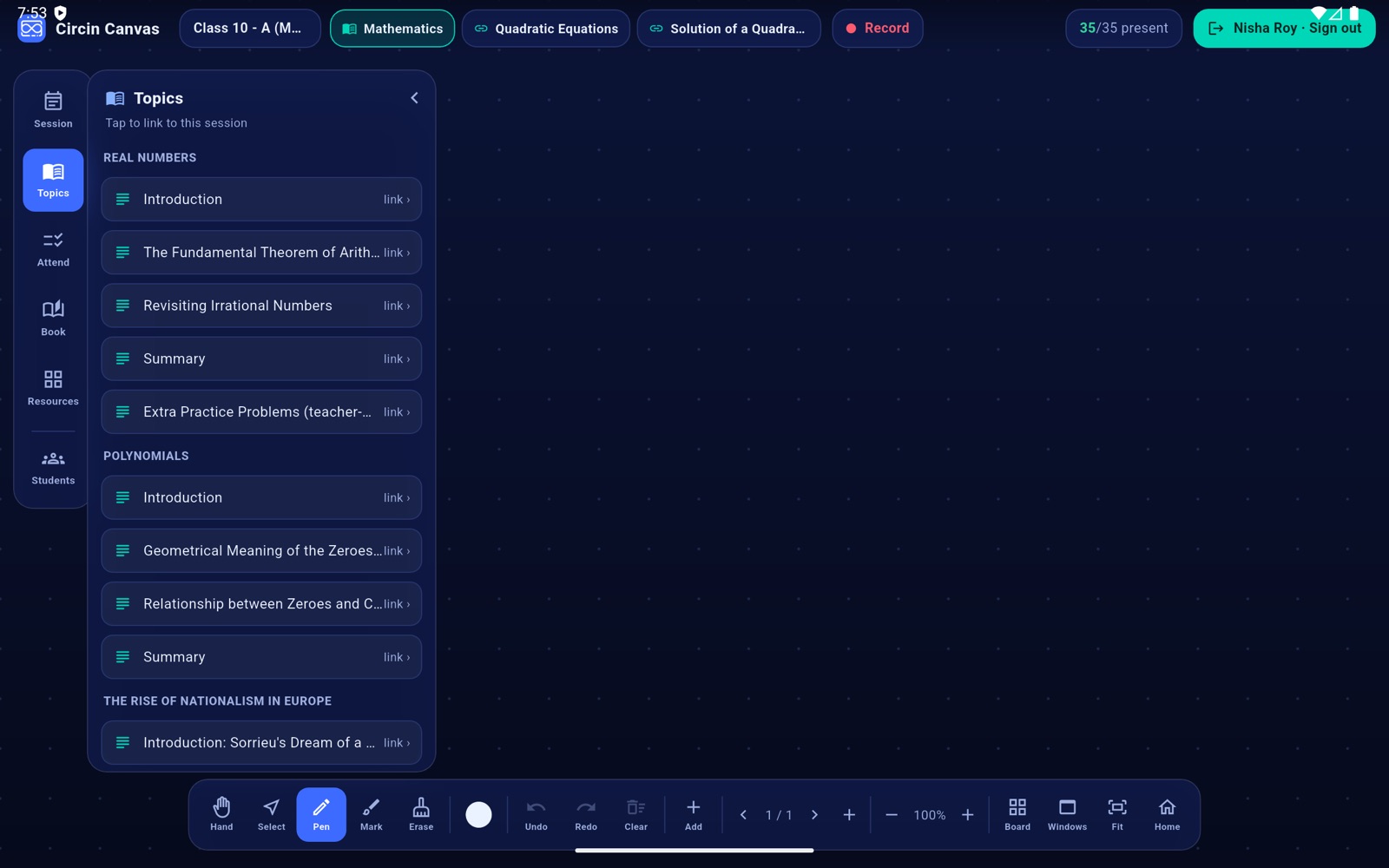The width and height of the screenshot is (1389, 868).
Task: Link Introduction: Sorrieu's Dream topic
Action: pos(261,742)
